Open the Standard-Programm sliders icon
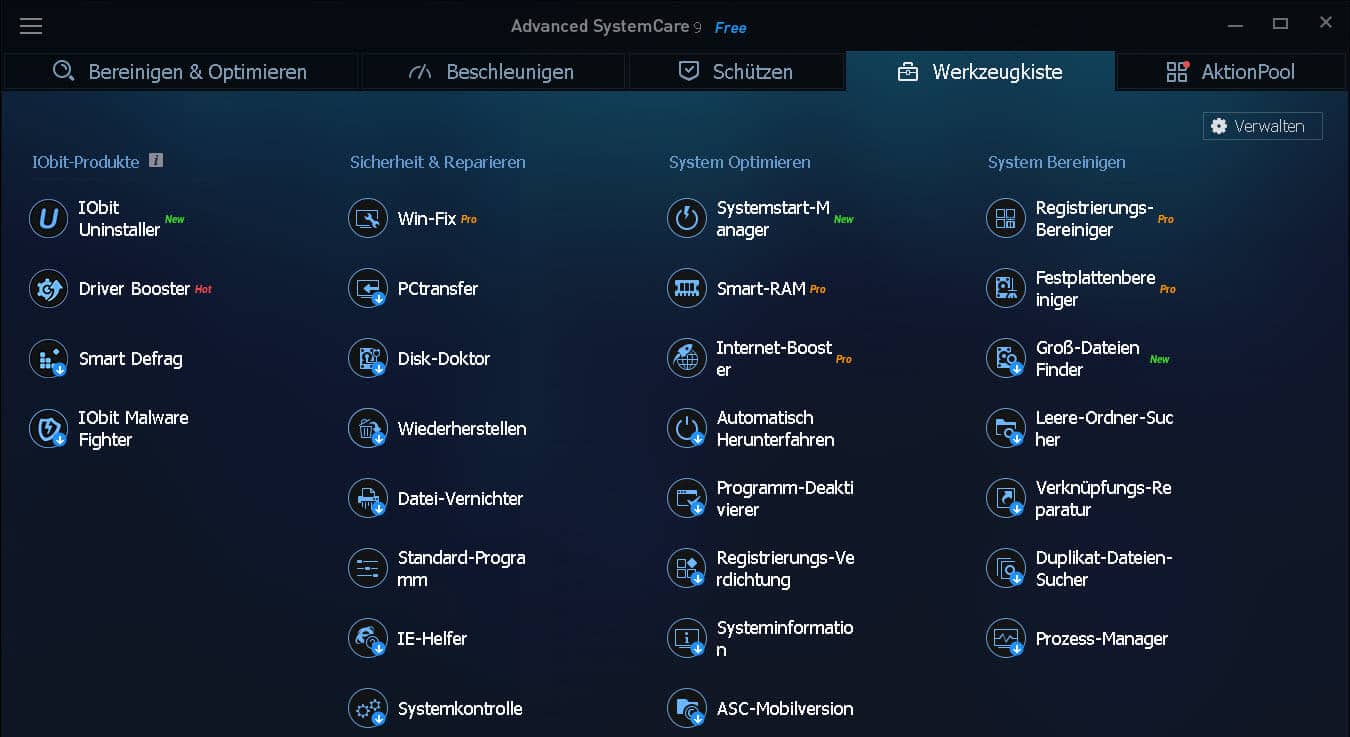 [x=367, y=568]
